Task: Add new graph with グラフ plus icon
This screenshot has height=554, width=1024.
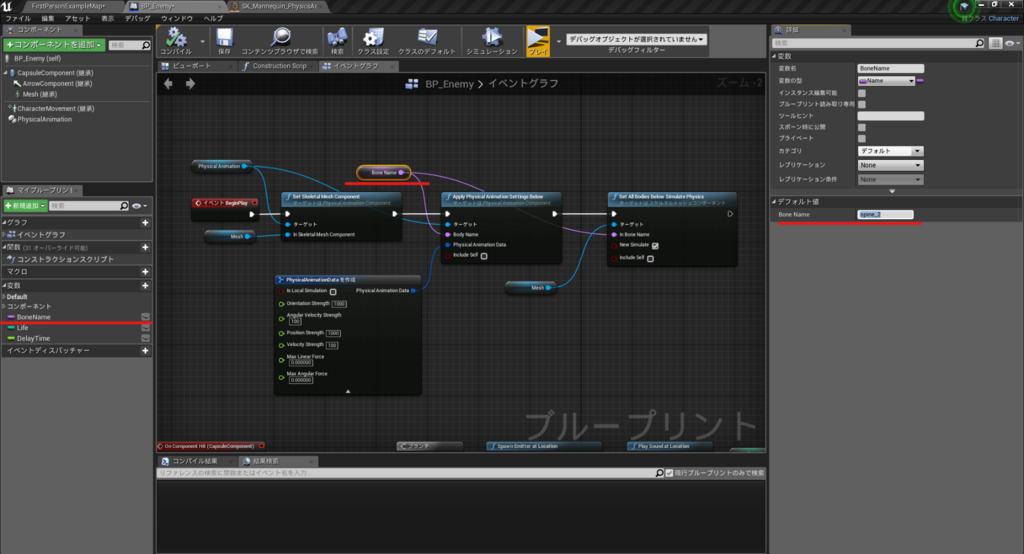Action: pos(145,223)
